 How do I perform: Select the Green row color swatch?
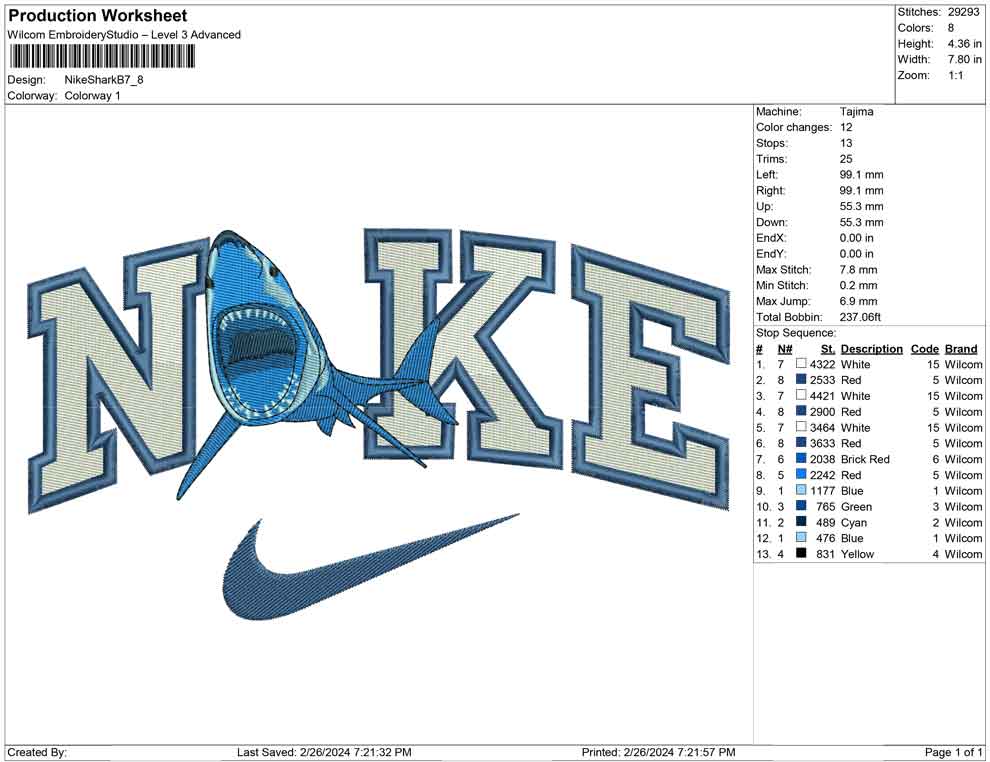[x=801, y=506]
